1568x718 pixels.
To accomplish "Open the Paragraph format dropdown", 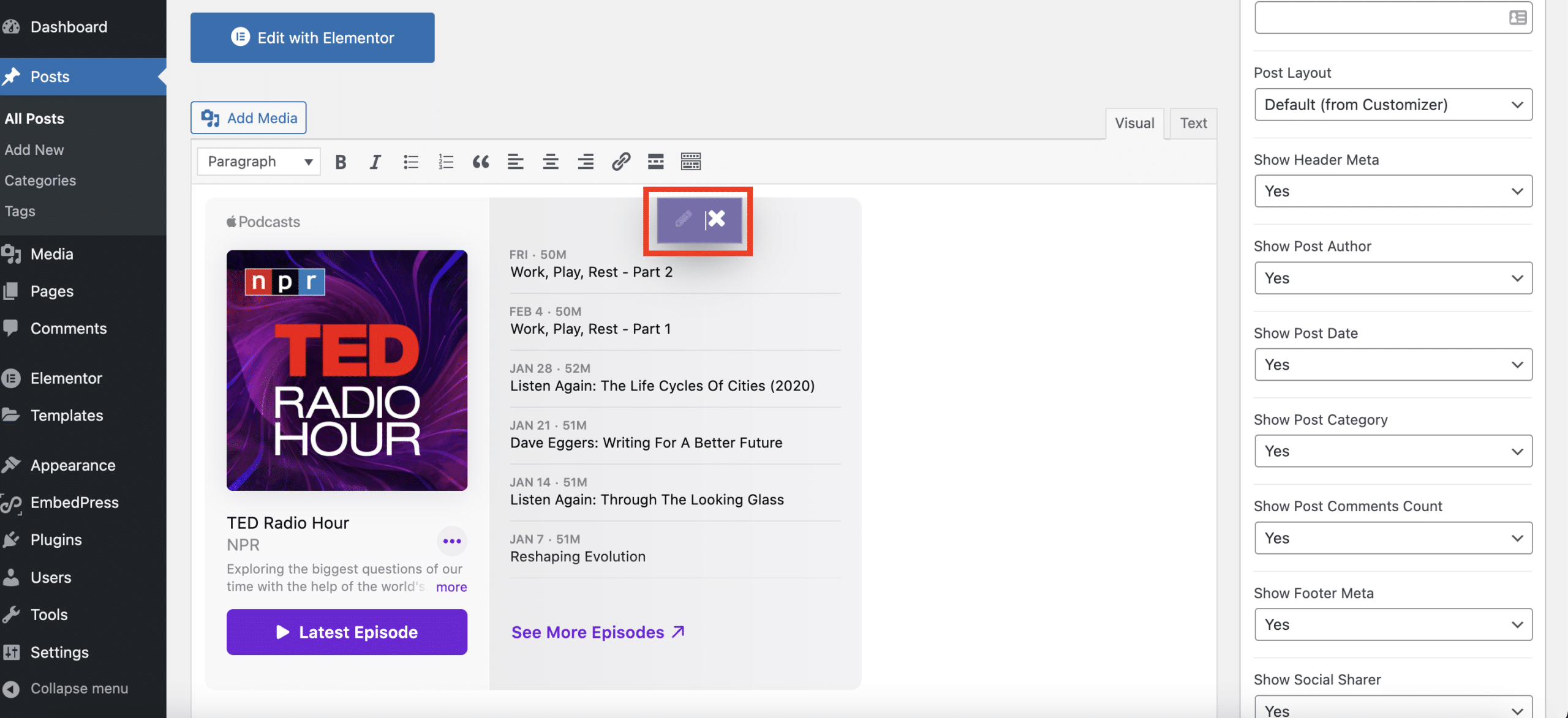I will click(258, 161).
